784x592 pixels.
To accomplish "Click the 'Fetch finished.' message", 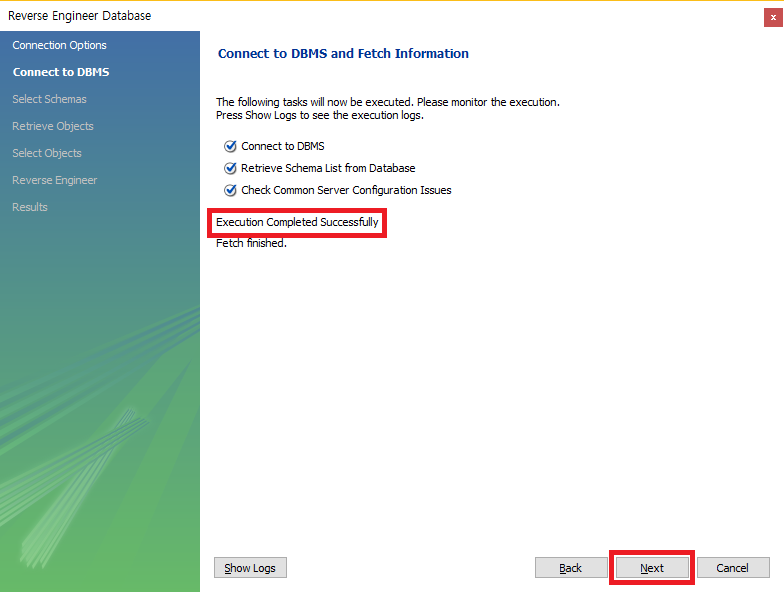I will 251,243.
